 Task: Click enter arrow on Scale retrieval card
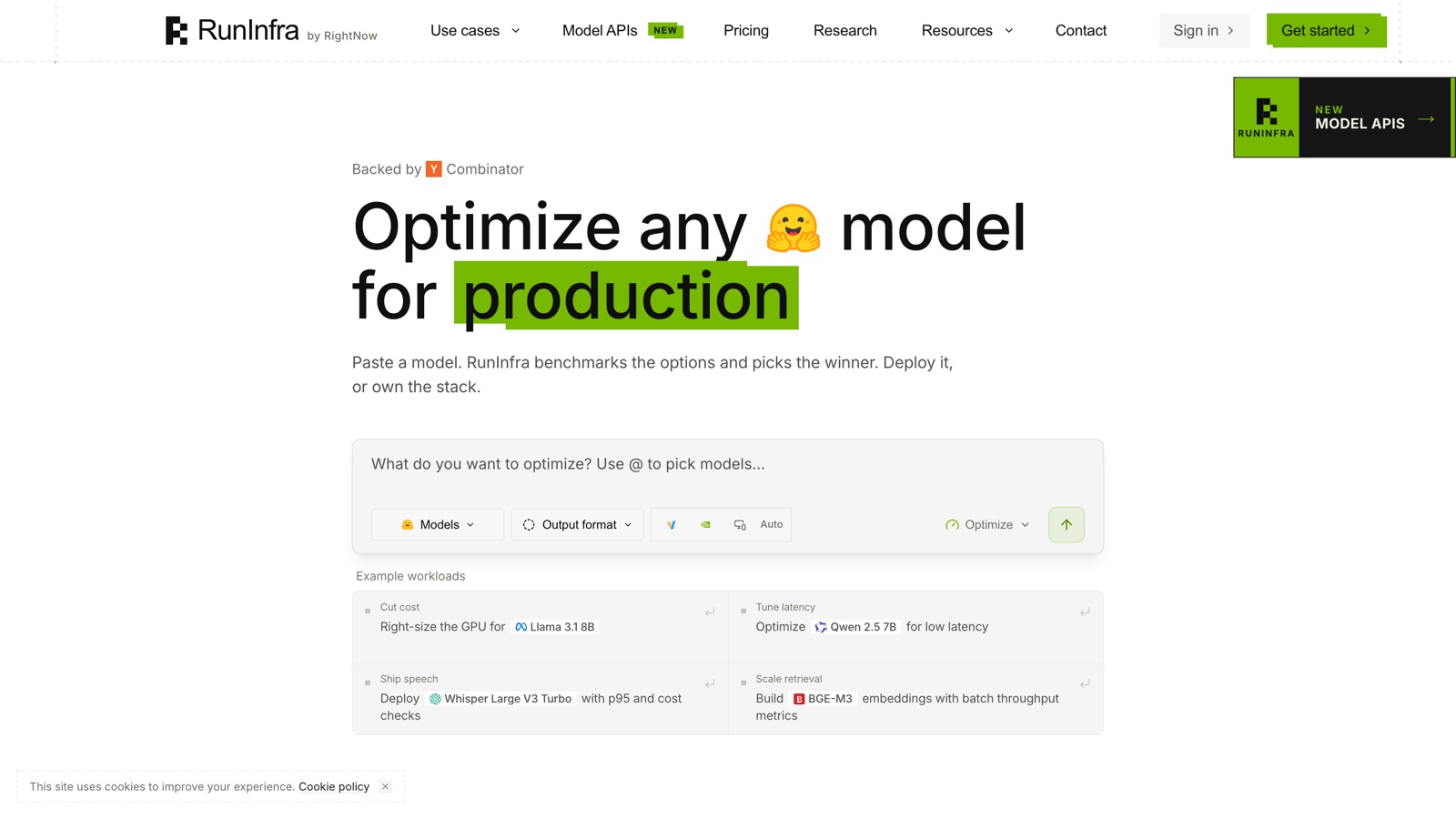click(1085, 683)
